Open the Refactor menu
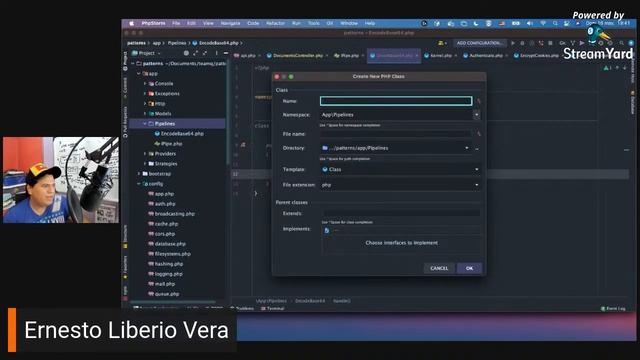640x360 pixels. point(276,23)
